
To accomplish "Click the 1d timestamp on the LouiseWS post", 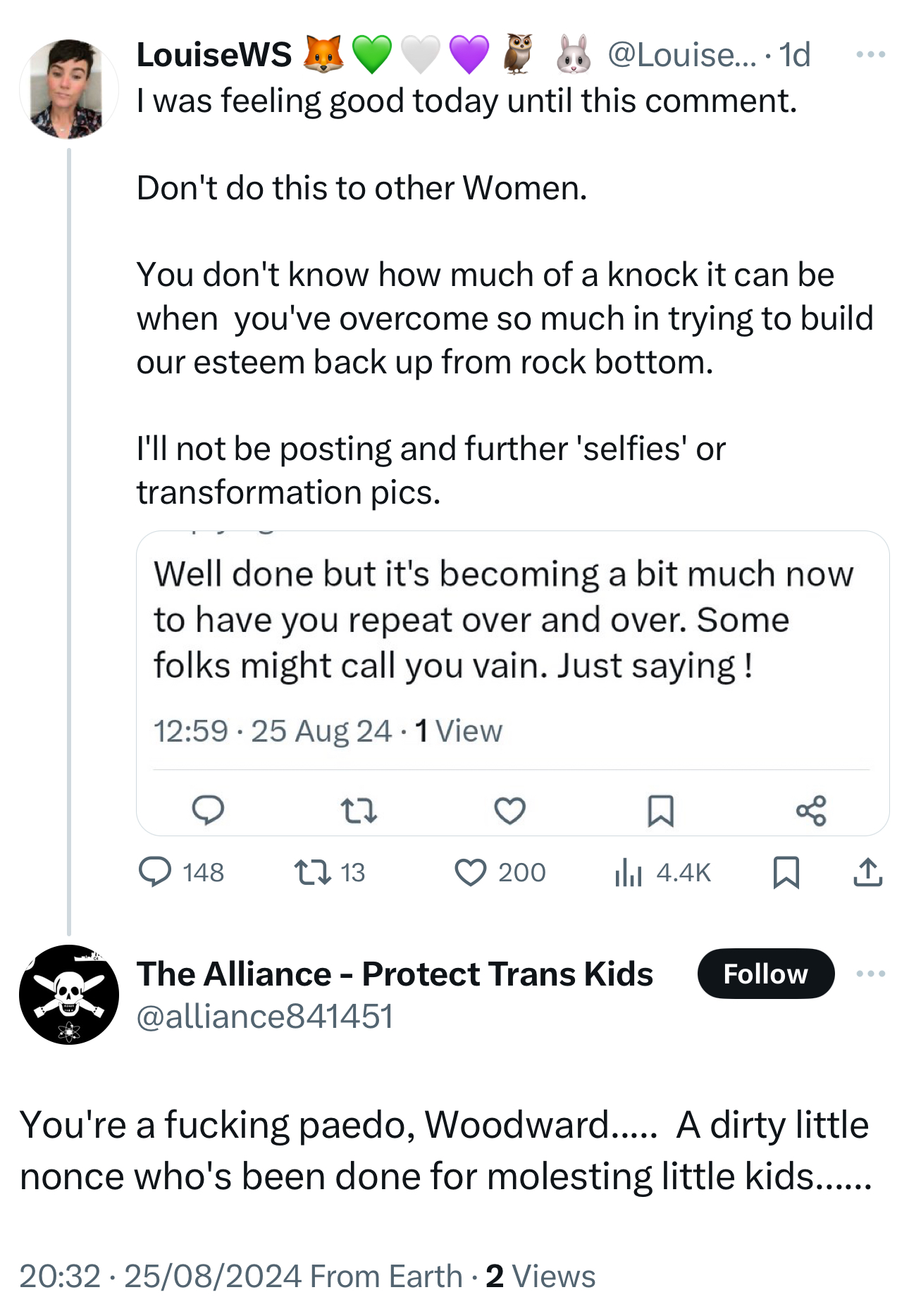I will pos(795,55).
